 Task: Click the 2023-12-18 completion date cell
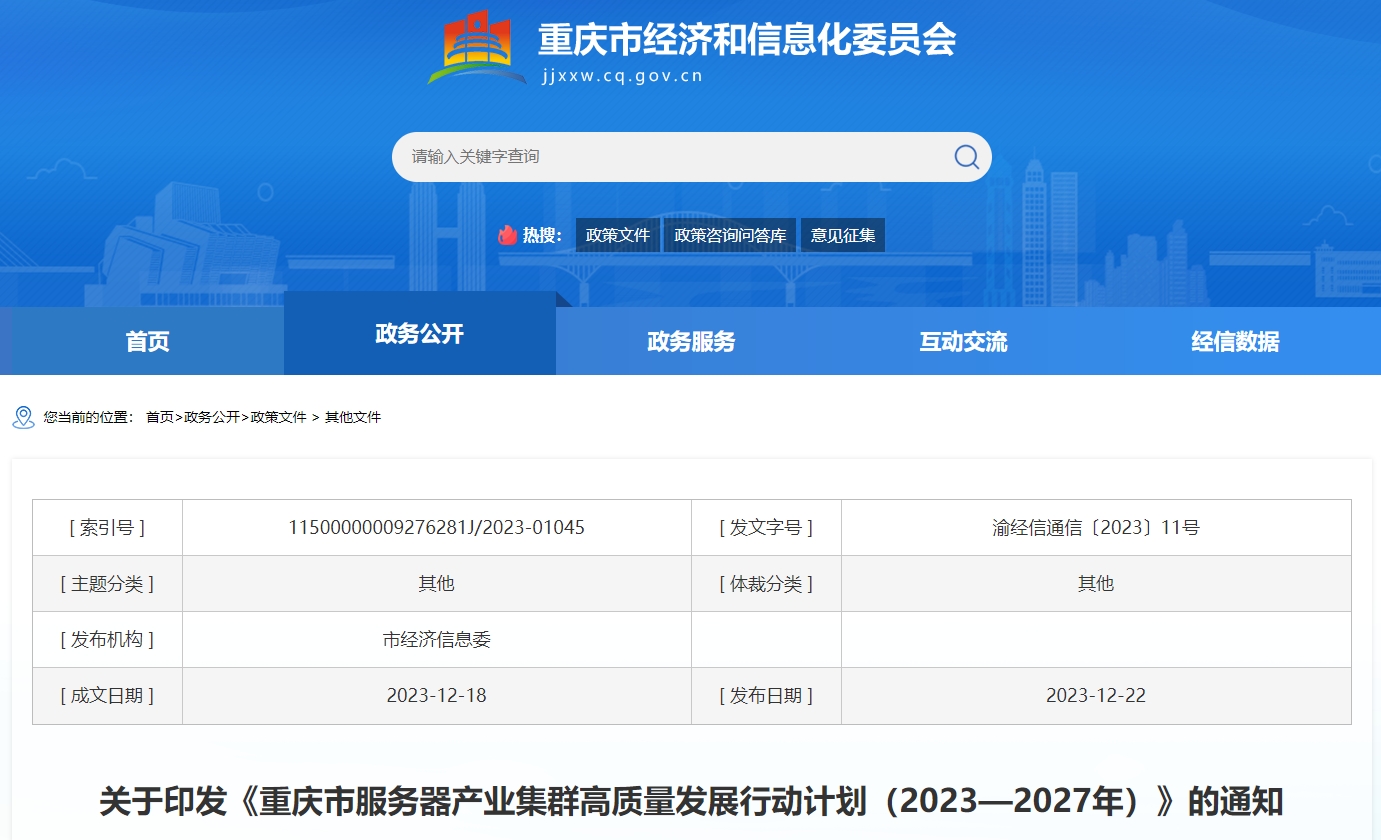pyautogui.click(x=437, y=696)
